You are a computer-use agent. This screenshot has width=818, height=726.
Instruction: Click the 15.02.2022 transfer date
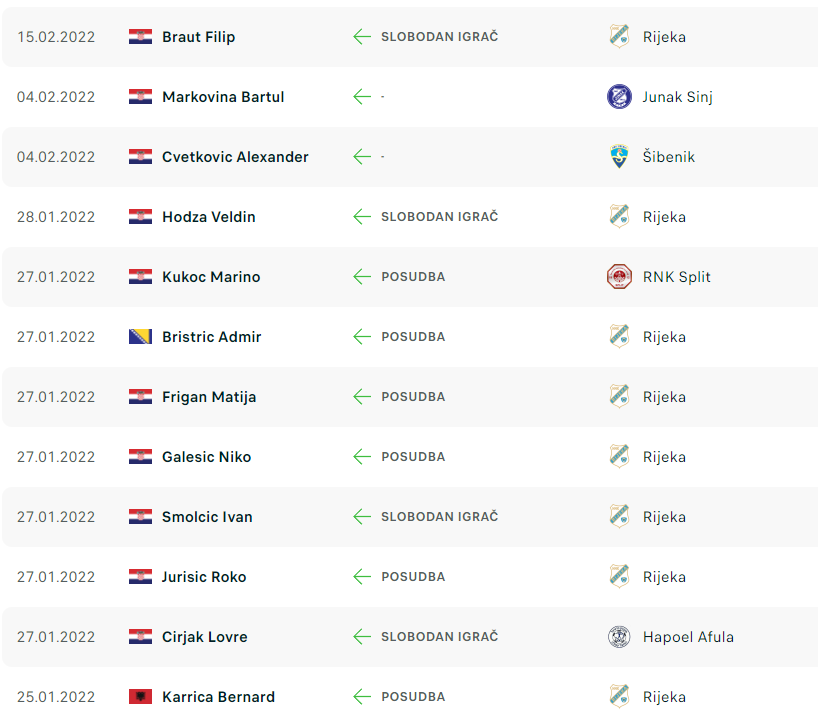point(56,37)
